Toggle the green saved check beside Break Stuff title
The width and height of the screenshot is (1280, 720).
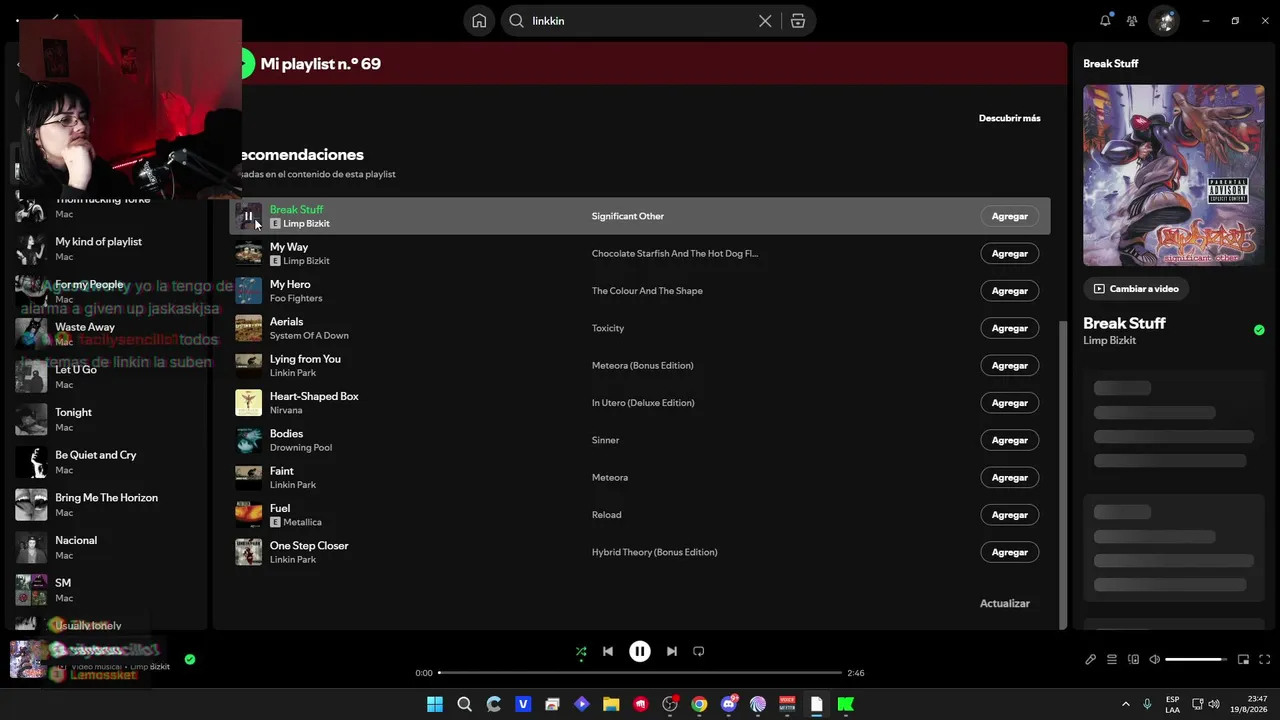tap(1259, 330)
